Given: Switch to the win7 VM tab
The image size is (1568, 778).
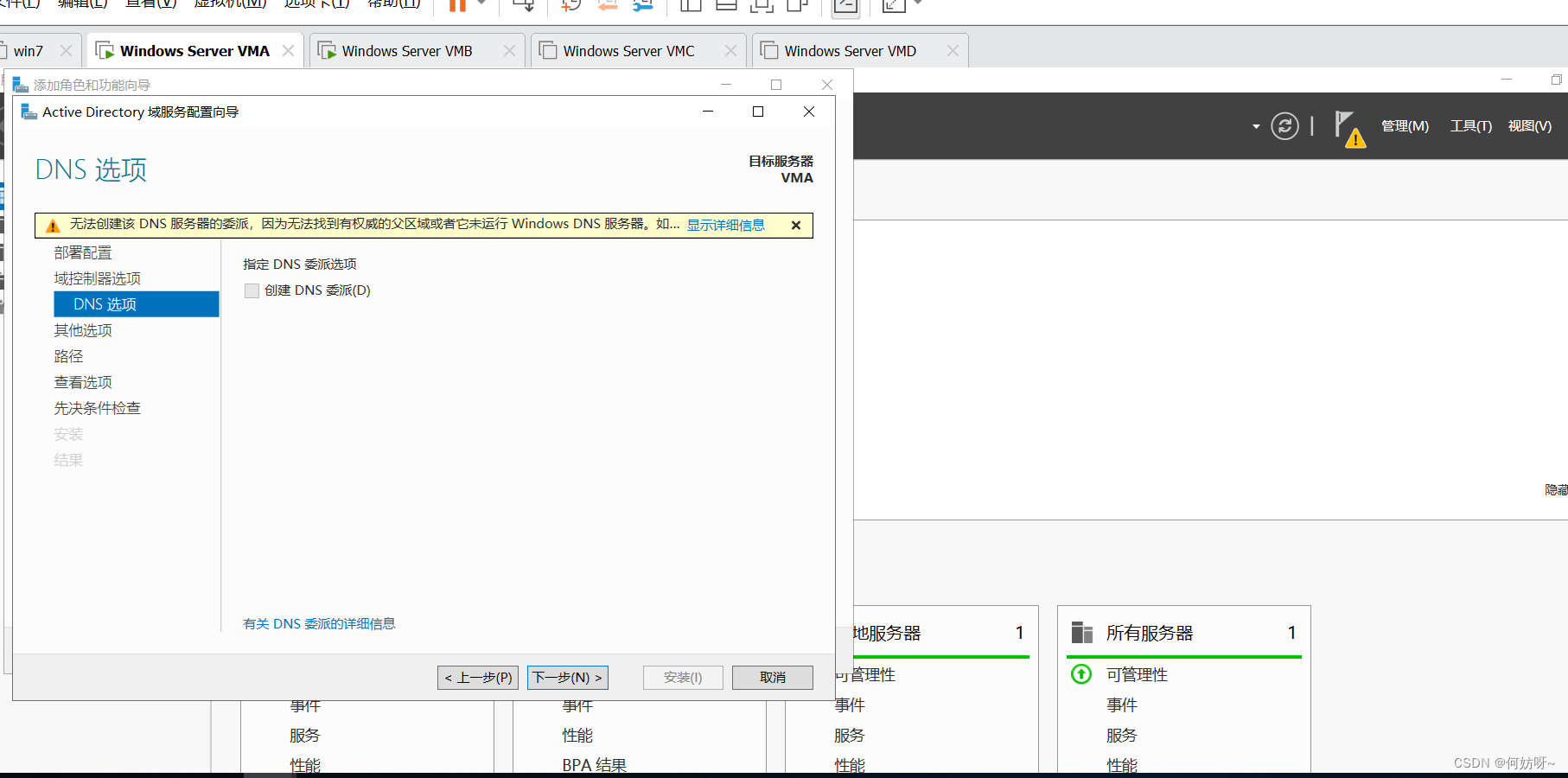Looking at the screenshot, I should click(x=29, y=51).
